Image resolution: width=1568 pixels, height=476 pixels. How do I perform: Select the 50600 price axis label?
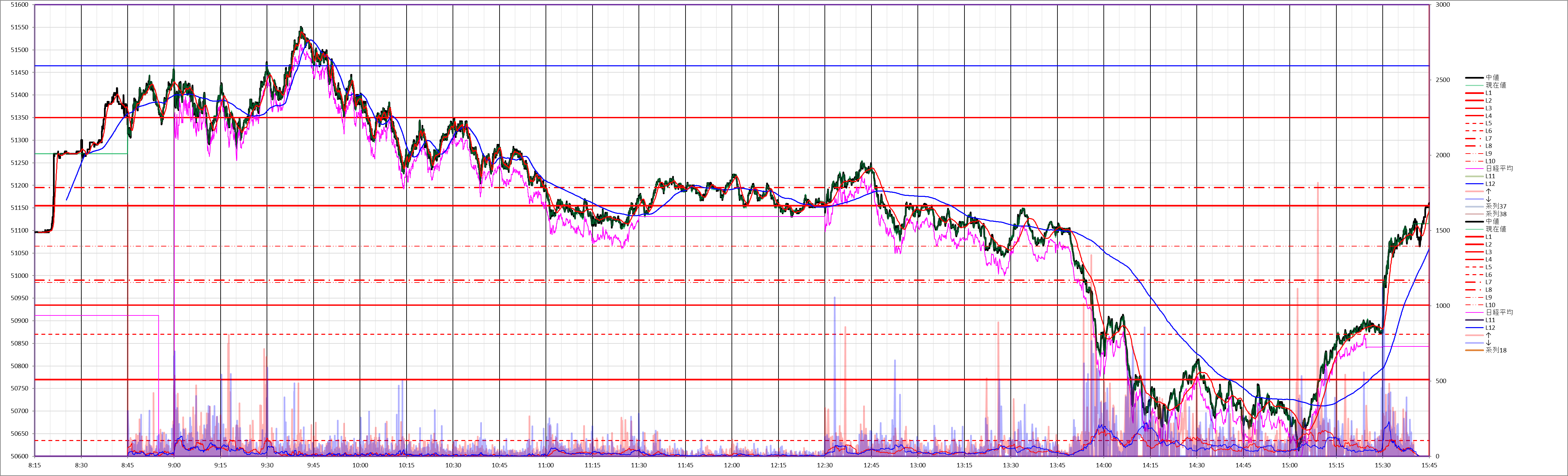(19, 457)
